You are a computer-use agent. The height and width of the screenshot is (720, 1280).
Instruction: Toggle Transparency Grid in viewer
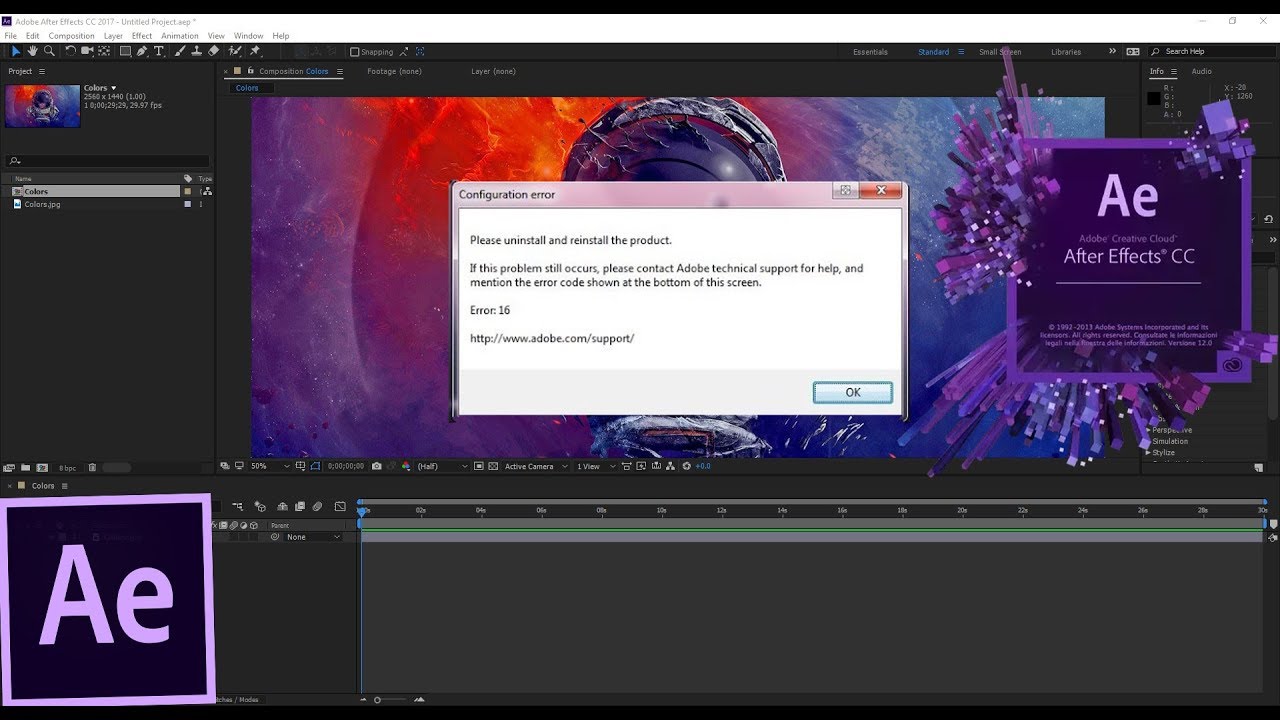(493, 466)
